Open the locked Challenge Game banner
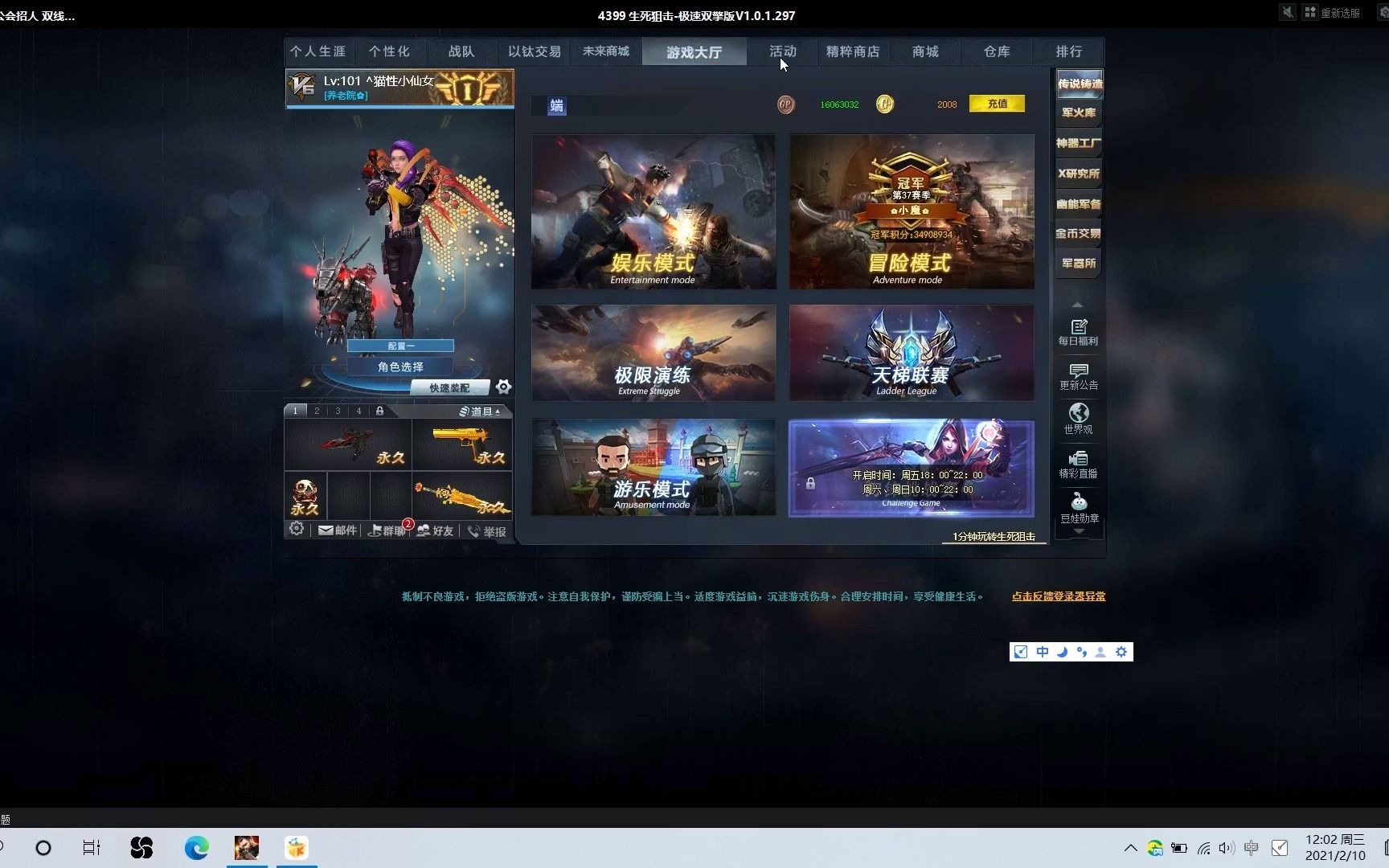The image size is (1389, 868). pos(912,468)
